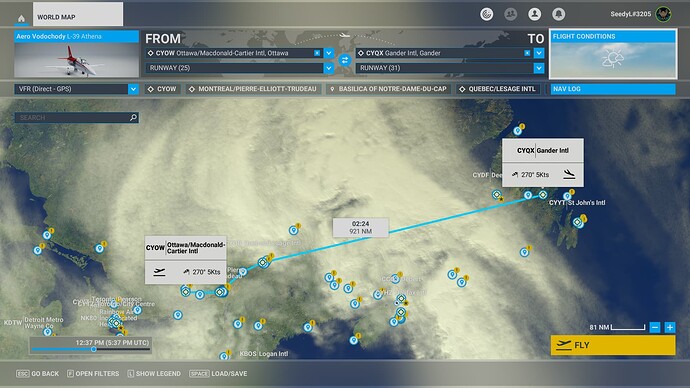Select the QUEBEC/LESAGE INTL waypoint
690x388 pixels.
(498, 89)
